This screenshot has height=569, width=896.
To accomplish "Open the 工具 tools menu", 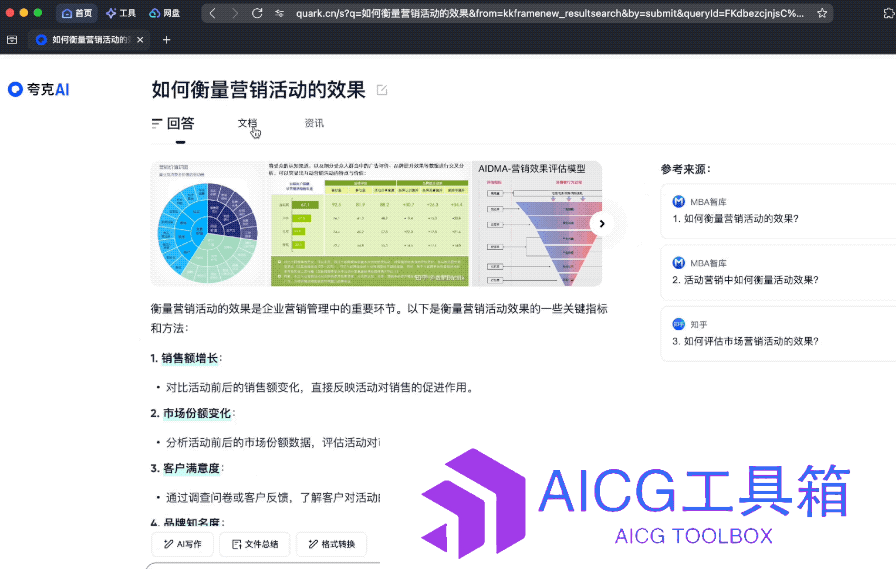I will [x=121, y=13].
